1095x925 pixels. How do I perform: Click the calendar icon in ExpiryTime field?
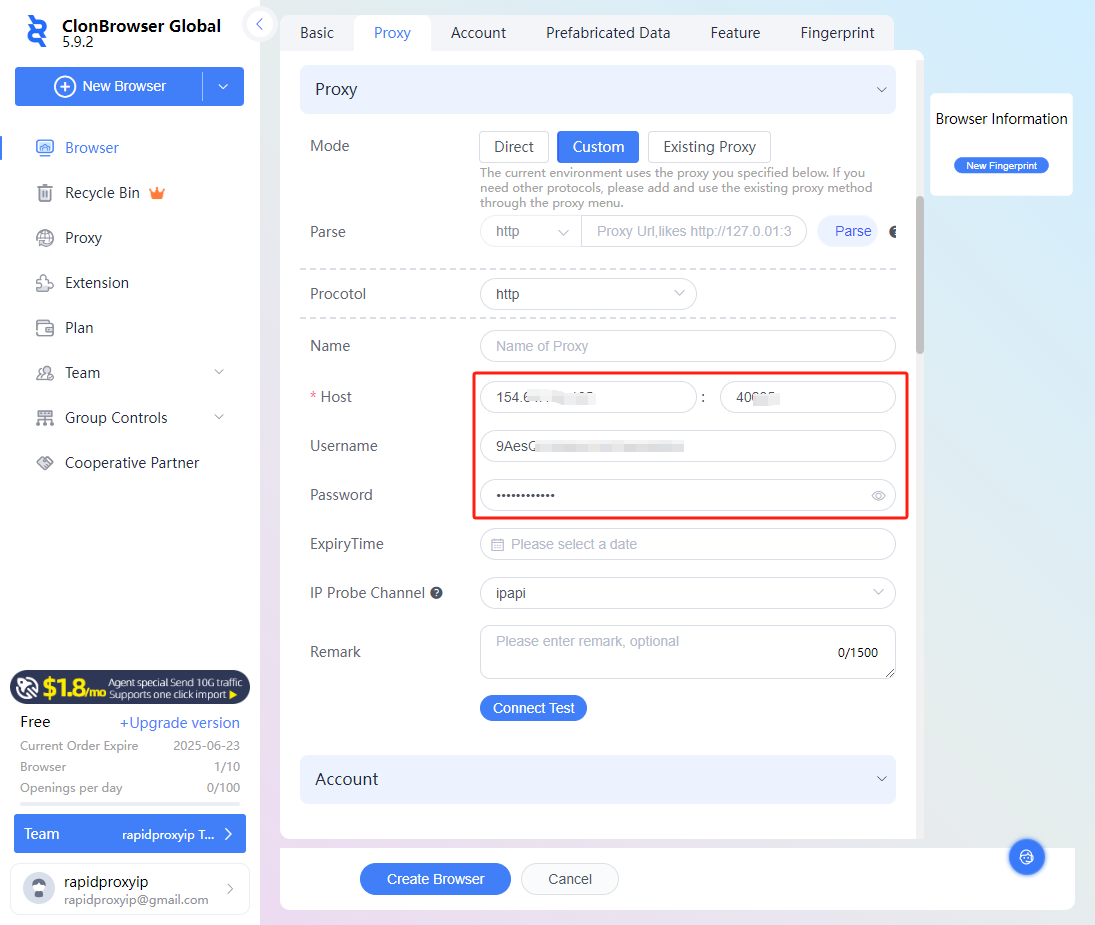click(x=497, y=545)
